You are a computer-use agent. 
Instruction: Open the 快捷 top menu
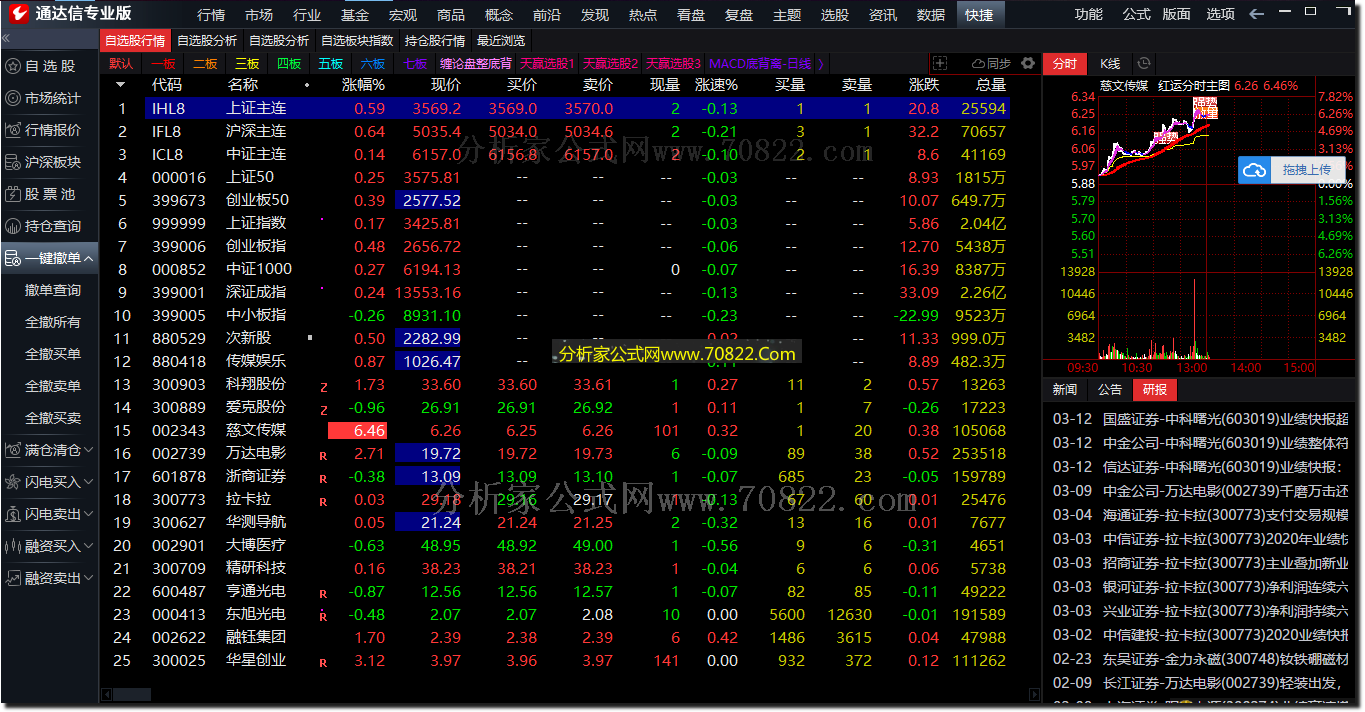[x=979, y=14]
